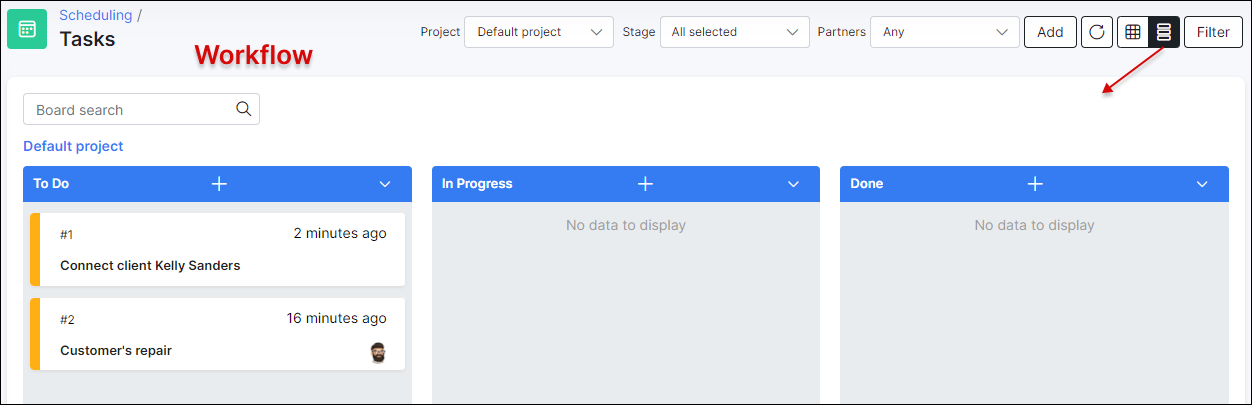
Task: Add a task to In Progress column
Action: click(646, 184)
